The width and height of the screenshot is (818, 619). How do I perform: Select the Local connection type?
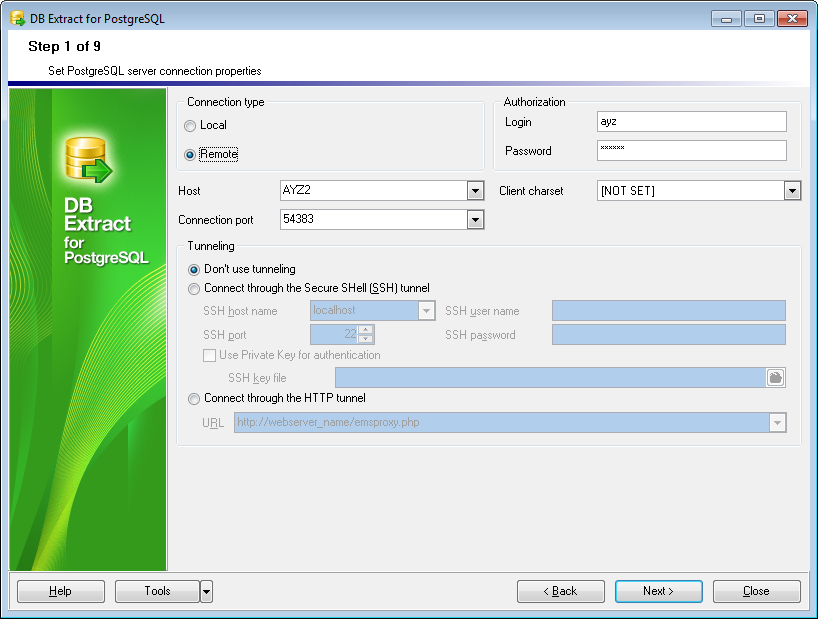pyautogui.click(x=190, y=126)
